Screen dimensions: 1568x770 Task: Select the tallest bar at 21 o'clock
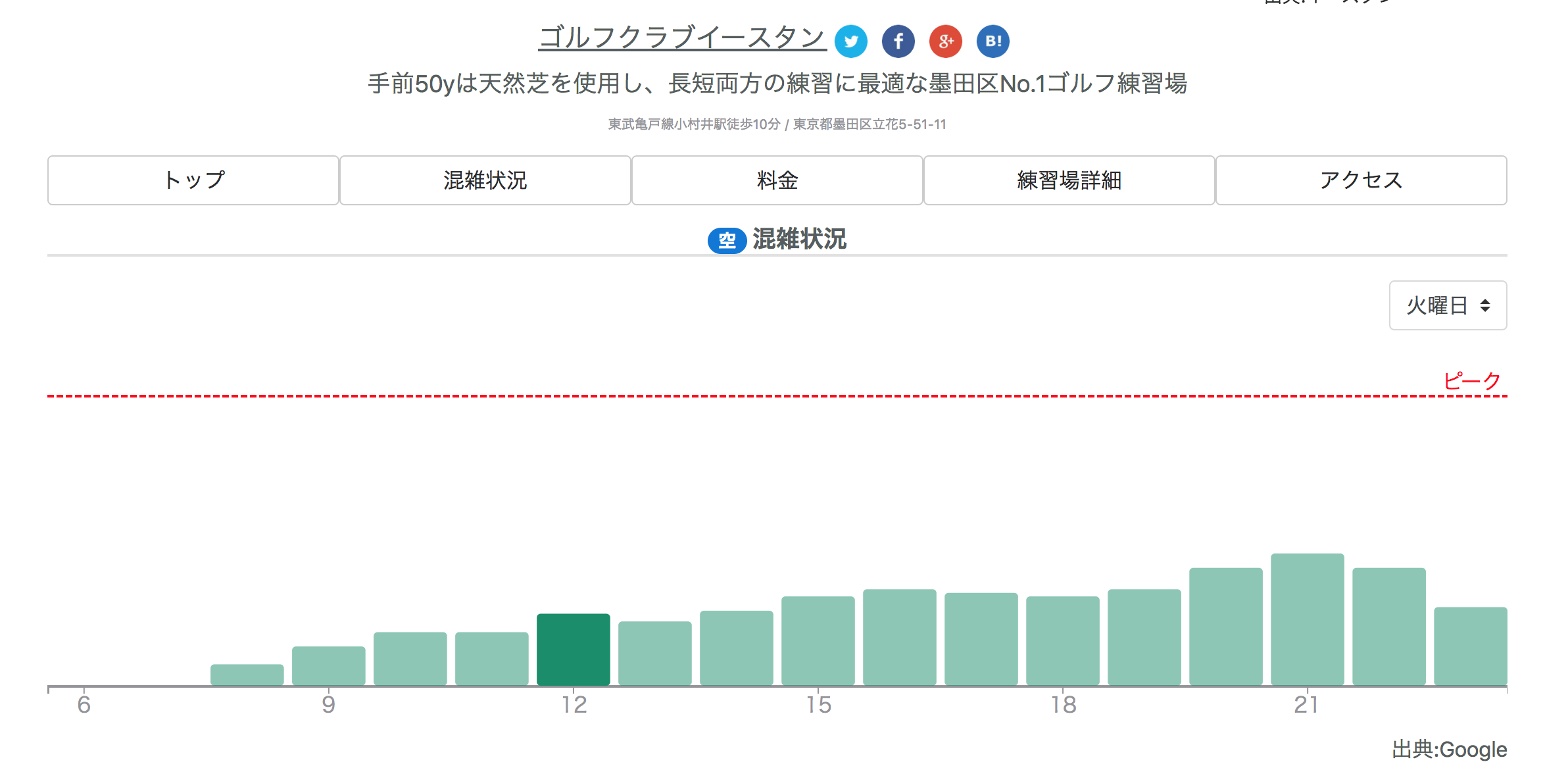(x=1308, y=619)
